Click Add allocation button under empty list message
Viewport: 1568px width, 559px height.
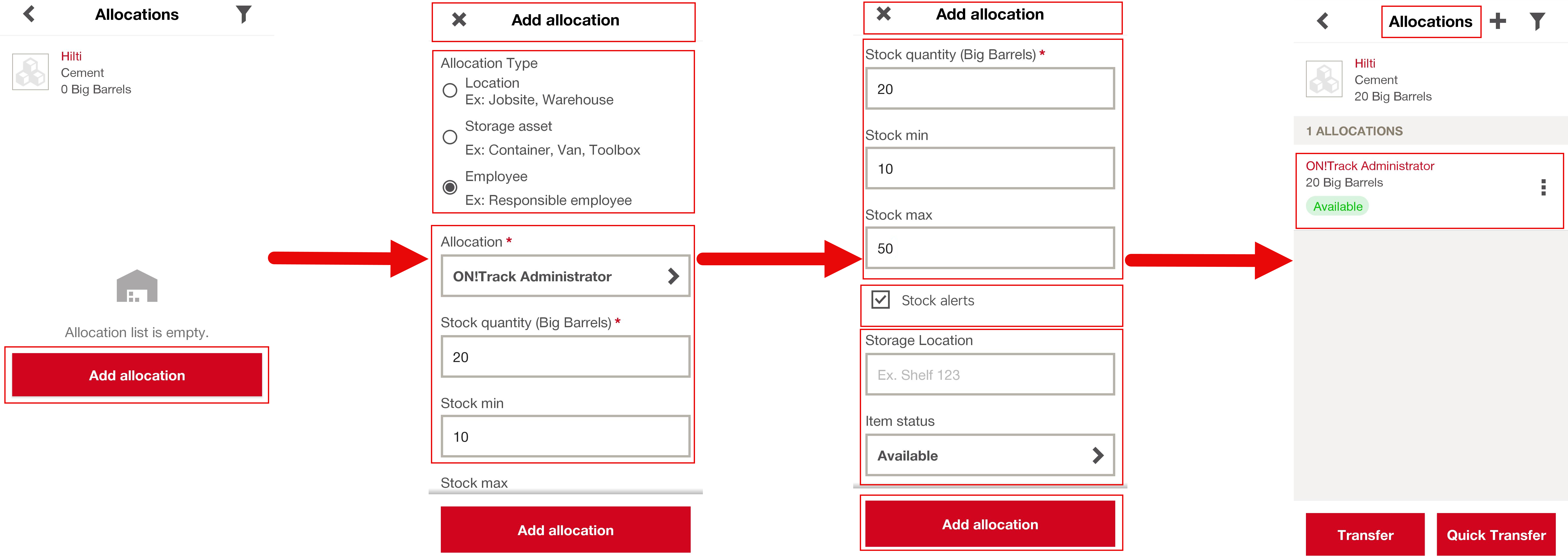point(137,375)
